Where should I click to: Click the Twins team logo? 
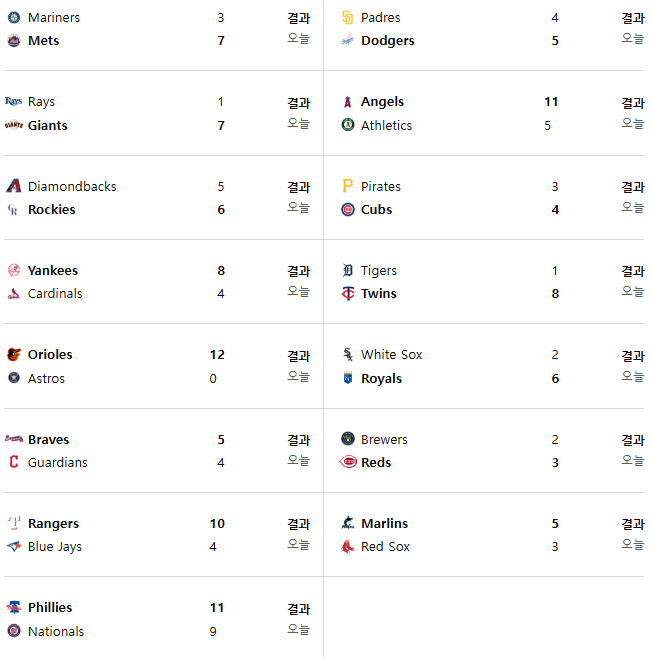click(348, 293)
